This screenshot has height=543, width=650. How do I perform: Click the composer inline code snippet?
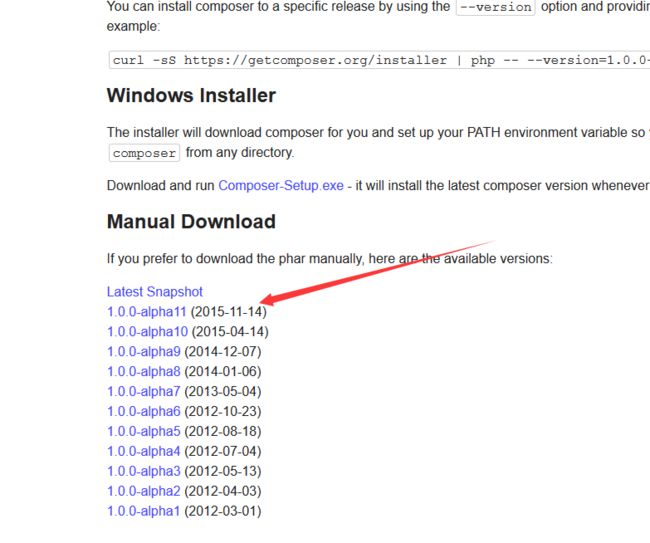point(144,153)
